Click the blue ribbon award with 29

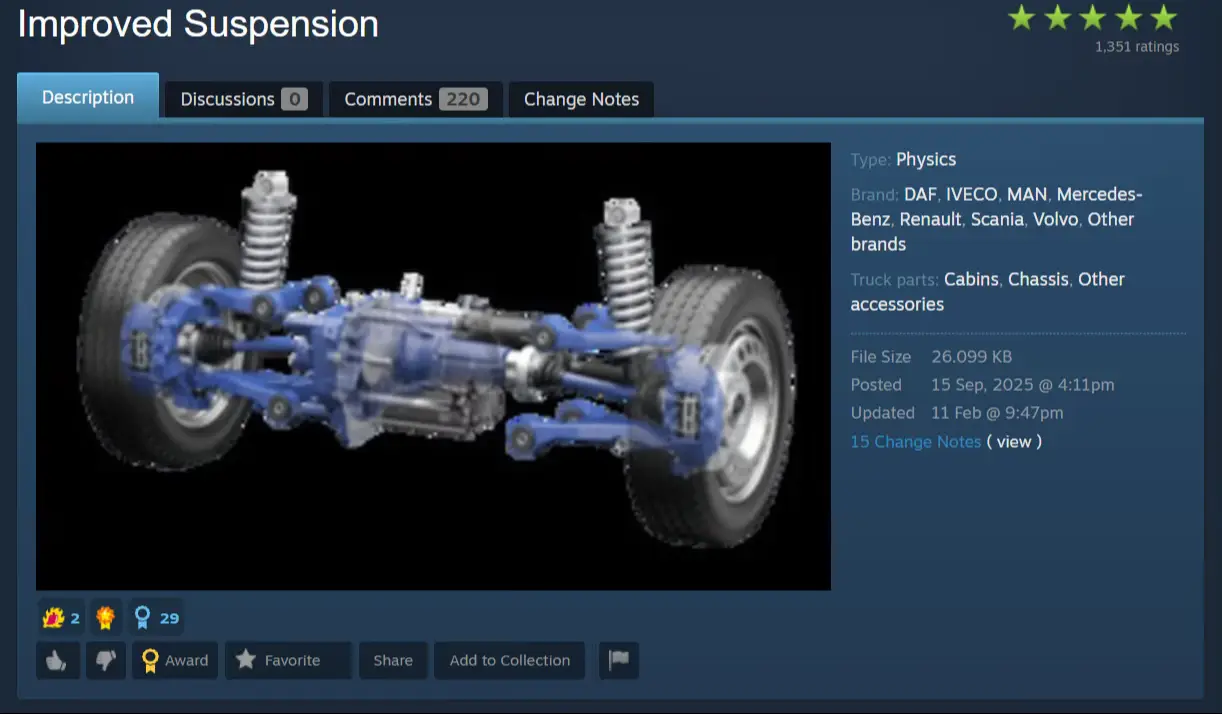click(156, 618)
